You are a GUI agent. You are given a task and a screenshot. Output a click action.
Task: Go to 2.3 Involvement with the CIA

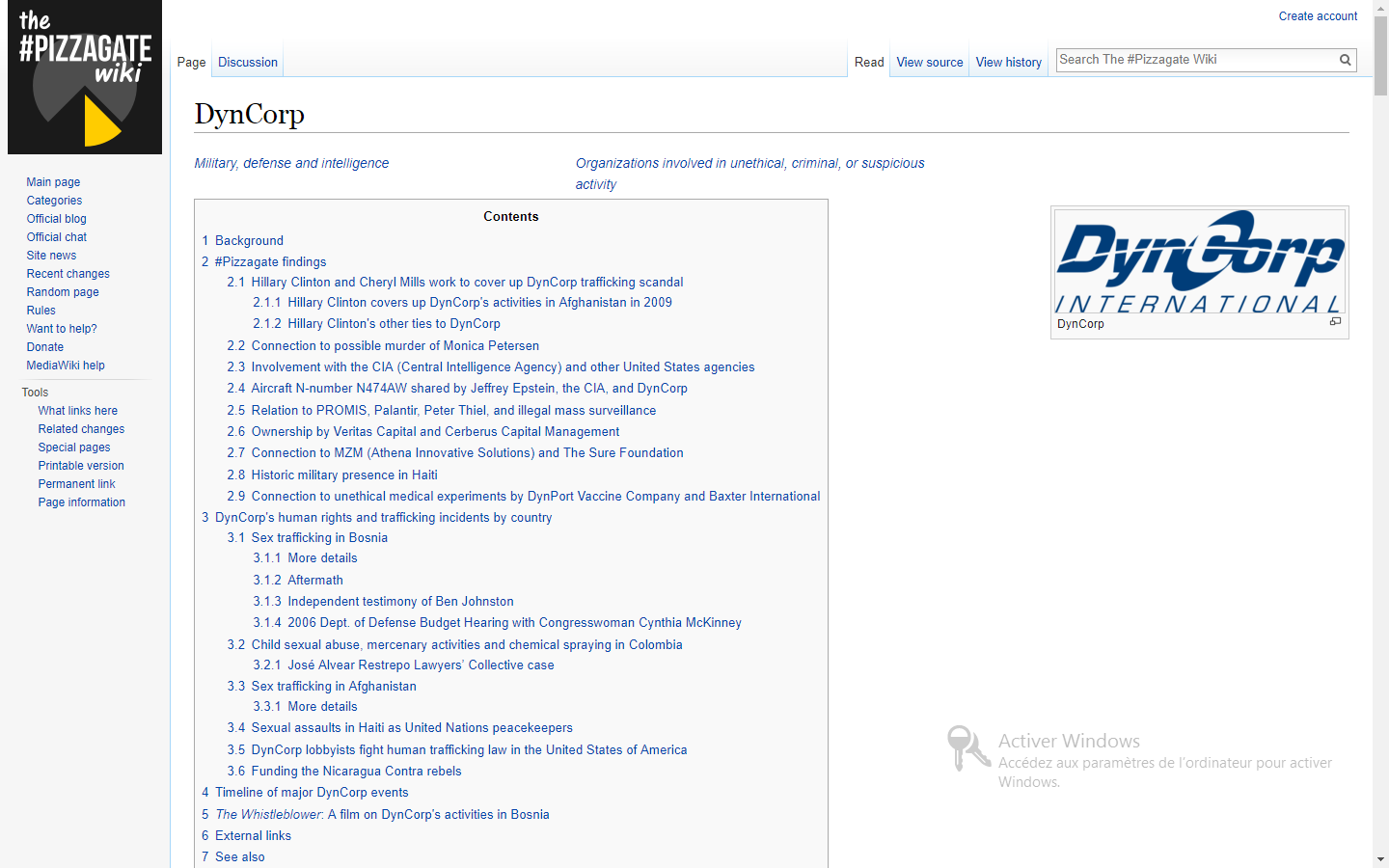click(491, 367)
